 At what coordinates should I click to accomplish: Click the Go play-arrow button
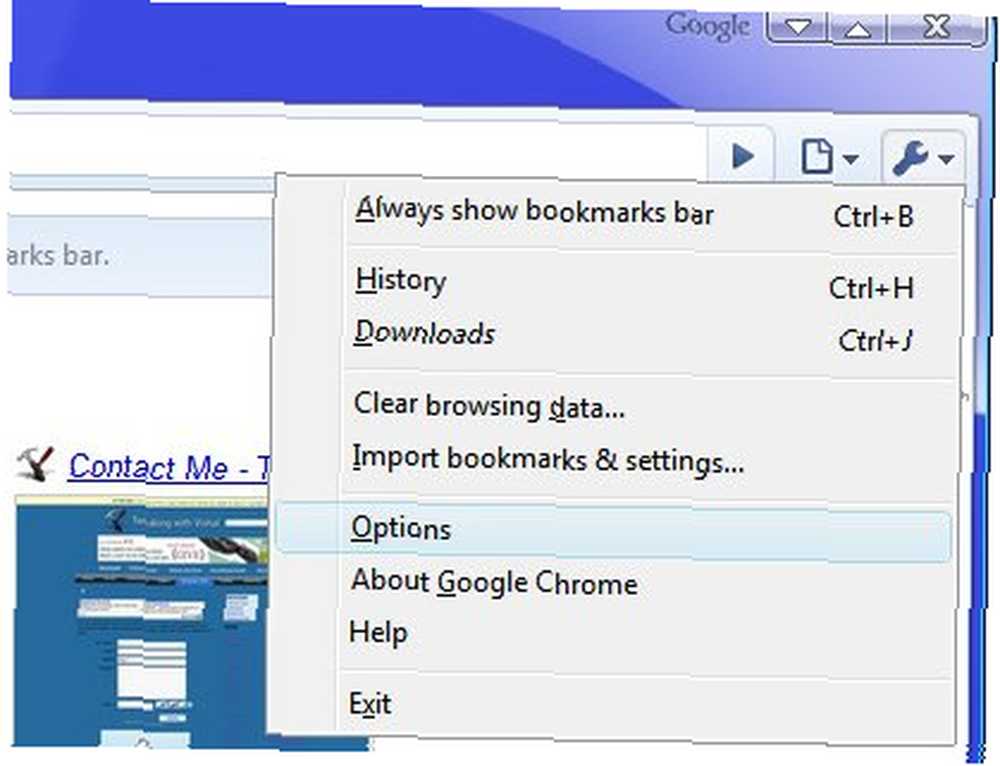coord(741,156)
